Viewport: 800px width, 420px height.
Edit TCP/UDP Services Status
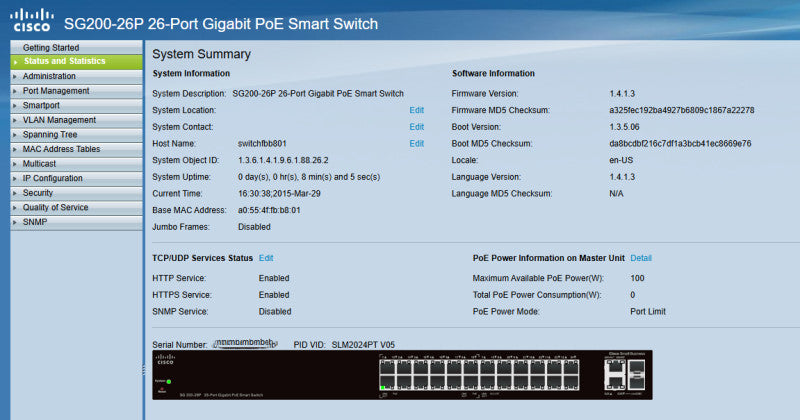coord(266,258)
